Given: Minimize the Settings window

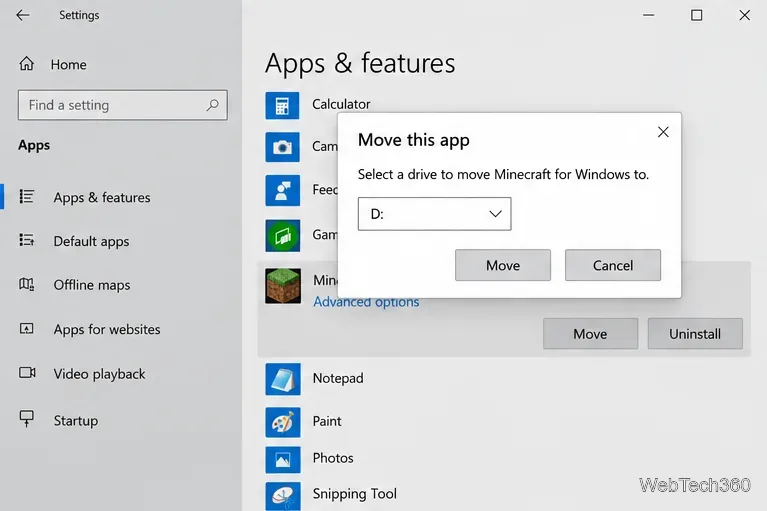Looking at the screenshot, I should tap(649, 15).
